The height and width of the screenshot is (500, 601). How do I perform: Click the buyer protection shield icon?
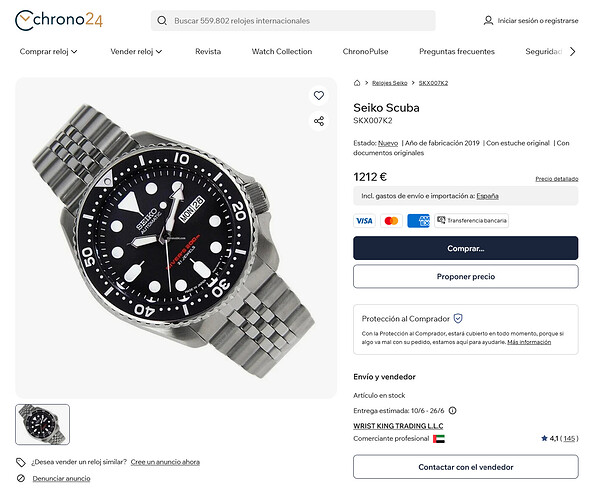tap(458, 318)
